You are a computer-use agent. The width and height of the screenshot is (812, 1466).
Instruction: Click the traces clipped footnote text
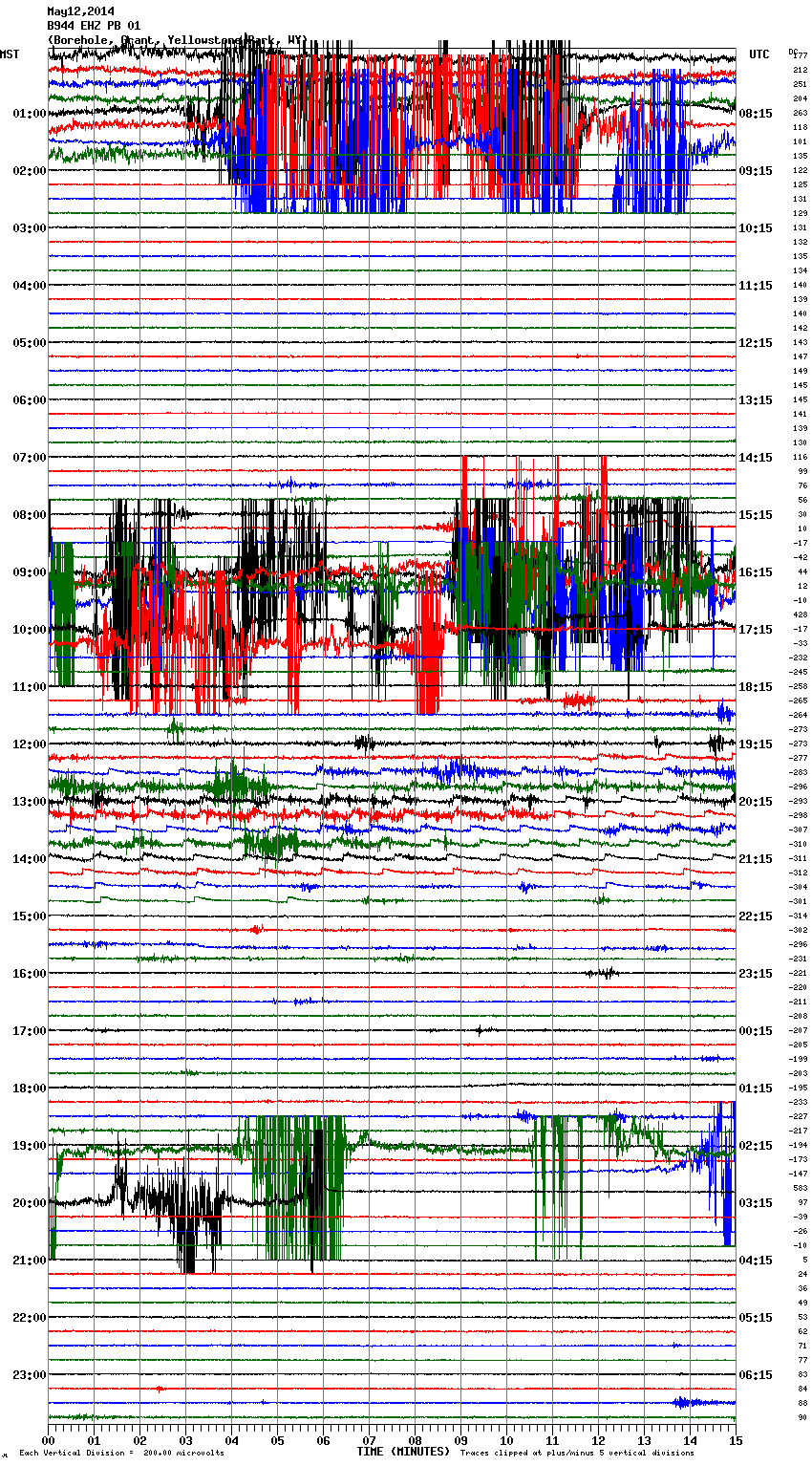click(x=577, y=1454)
